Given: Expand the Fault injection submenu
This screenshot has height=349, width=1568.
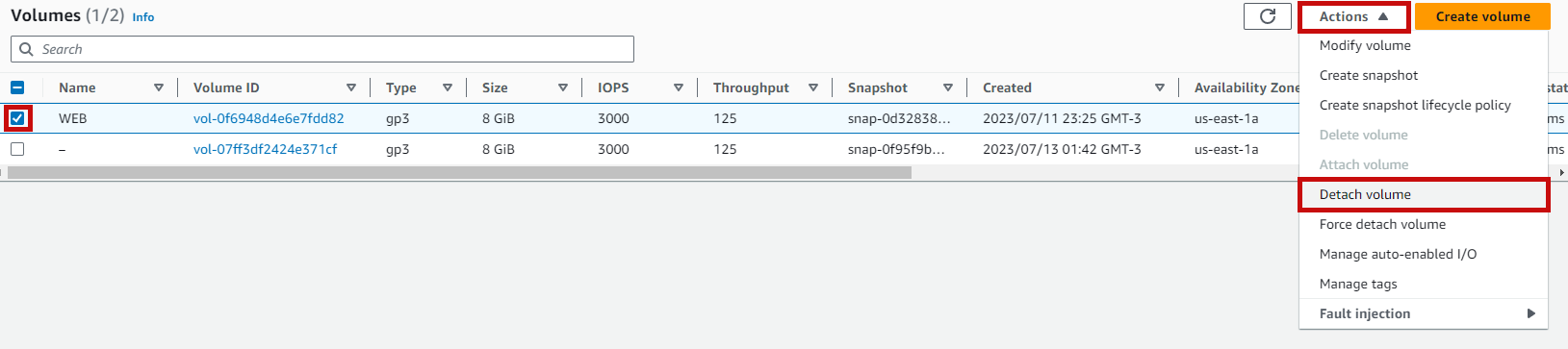Looking at the screenshot, I should [x=1424, y=313].
